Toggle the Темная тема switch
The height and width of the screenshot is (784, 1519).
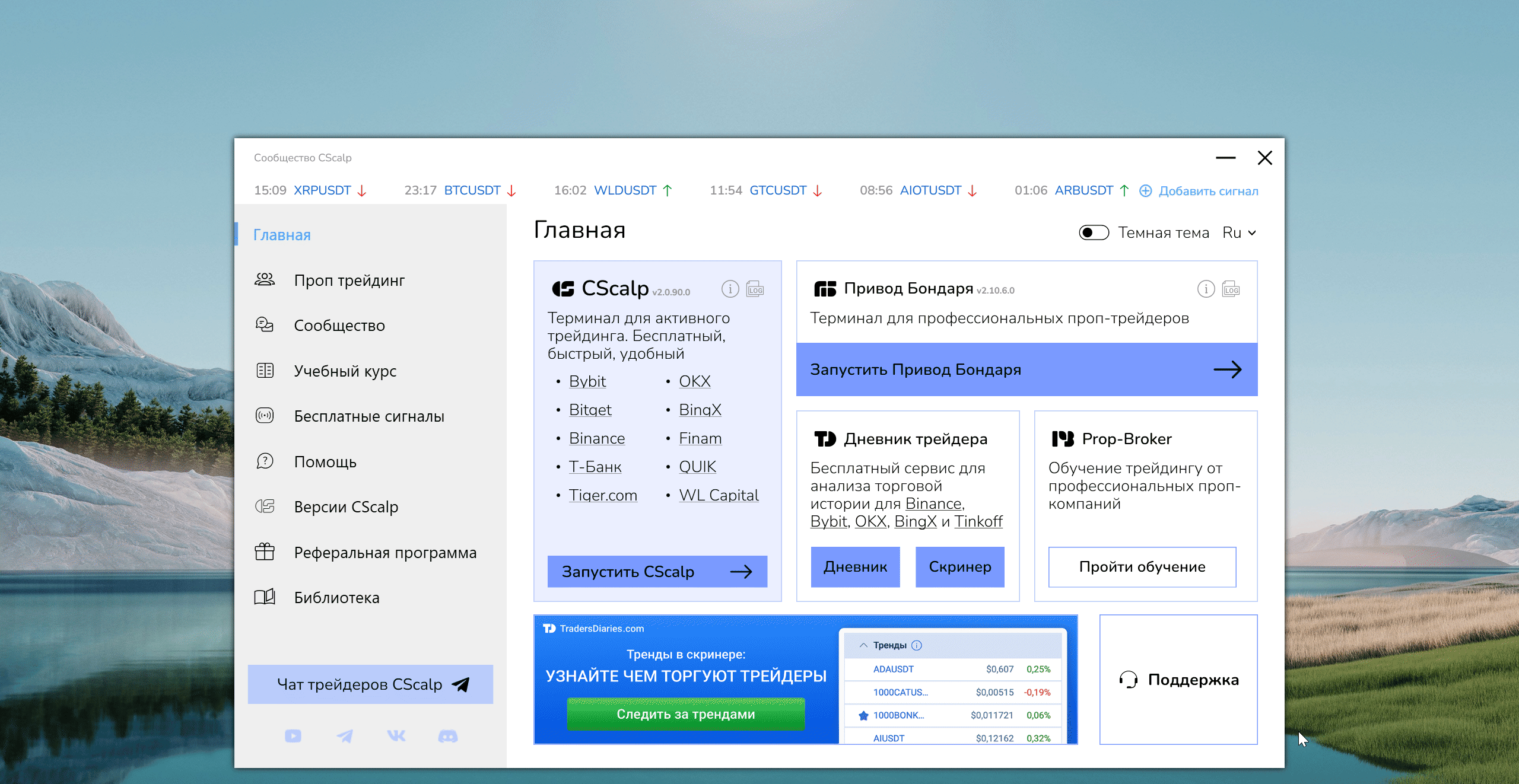point(1094,232)
